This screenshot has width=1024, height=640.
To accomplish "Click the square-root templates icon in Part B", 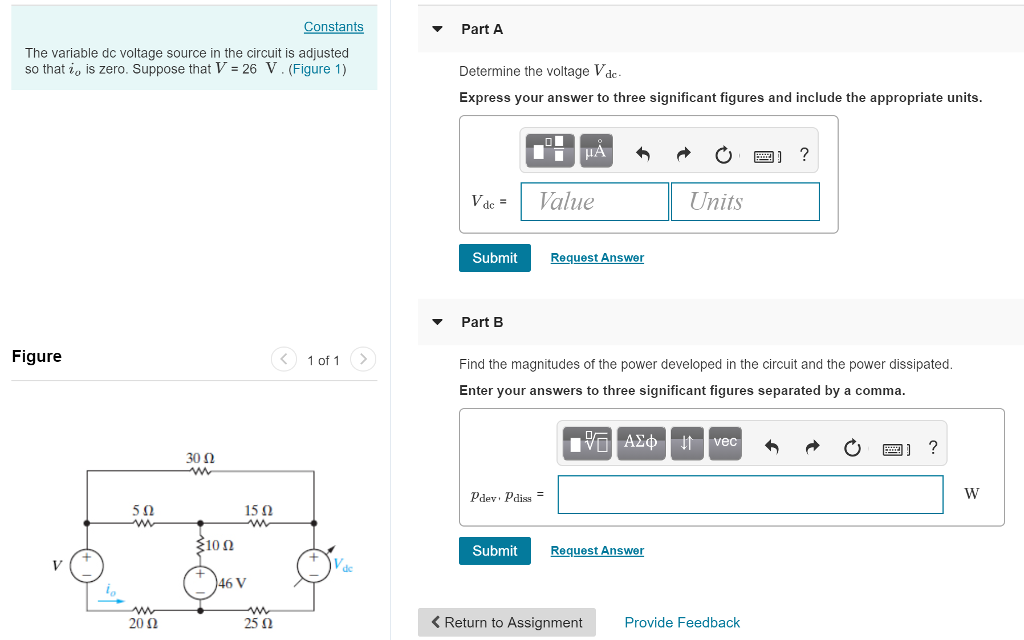I will 589,443.
